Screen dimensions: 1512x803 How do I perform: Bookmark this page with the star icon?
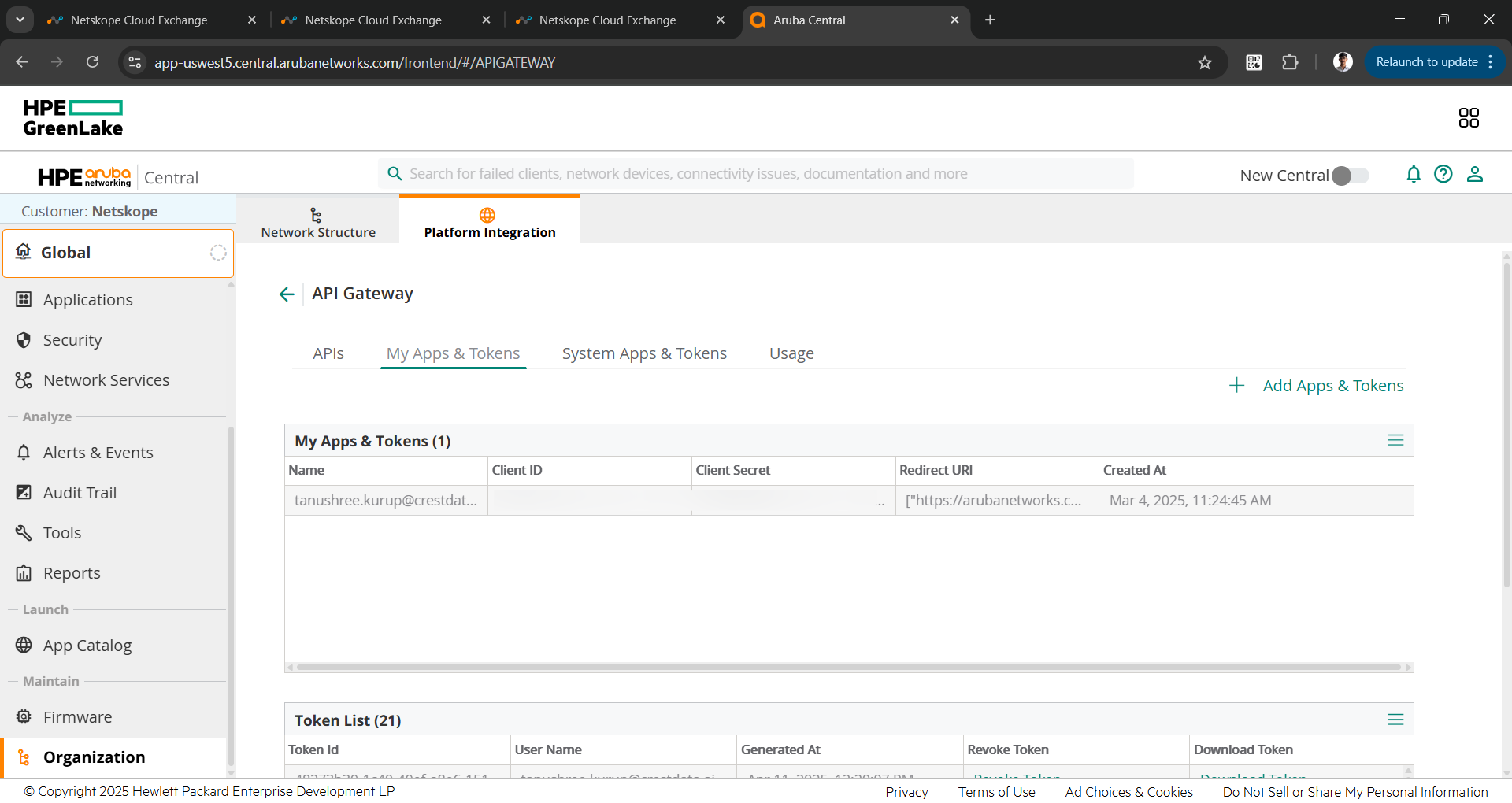(1205, 62)
